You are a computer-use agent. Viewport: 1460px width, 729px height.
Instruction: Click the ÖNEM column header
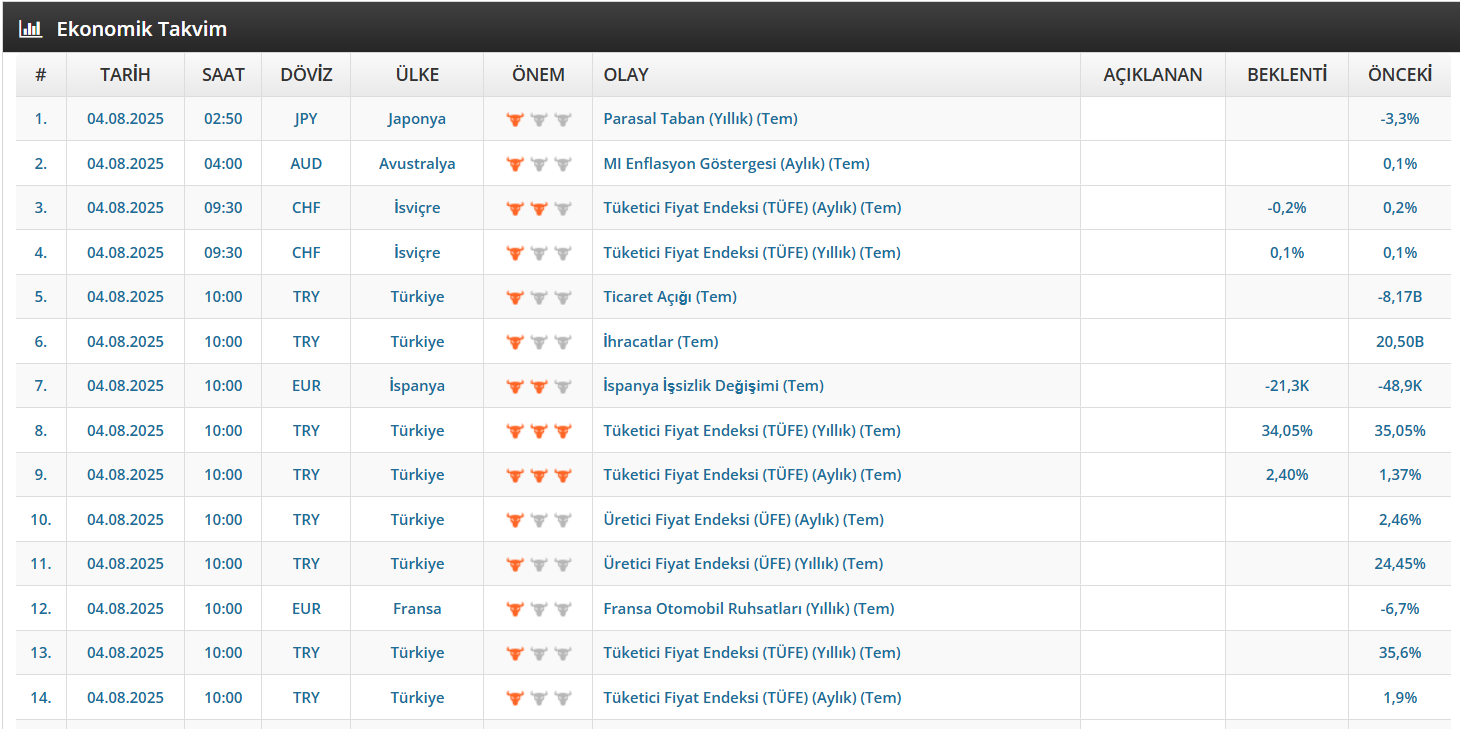click(x=538, y=75)
